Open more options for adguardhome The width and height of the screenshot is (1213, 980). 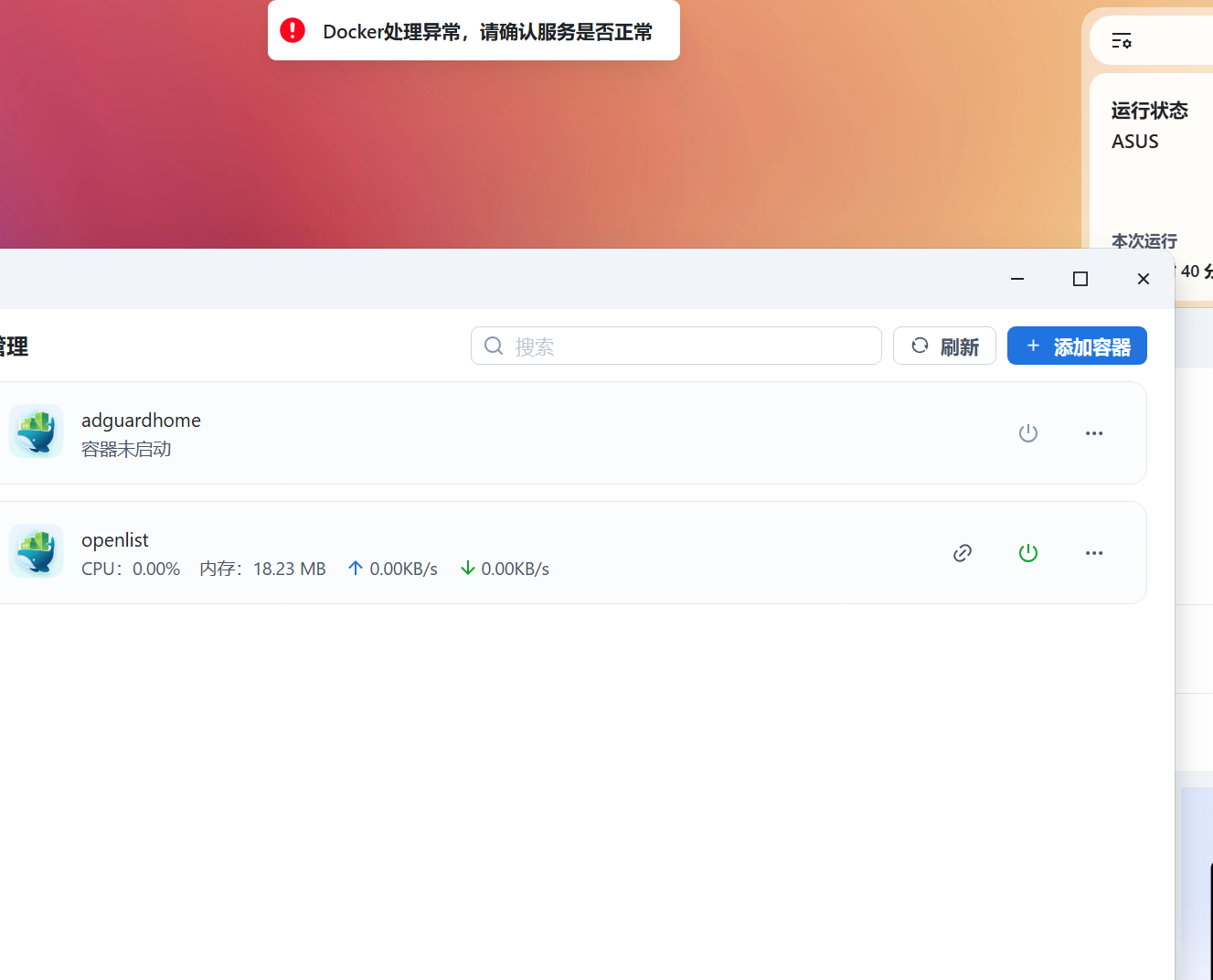1094,433
